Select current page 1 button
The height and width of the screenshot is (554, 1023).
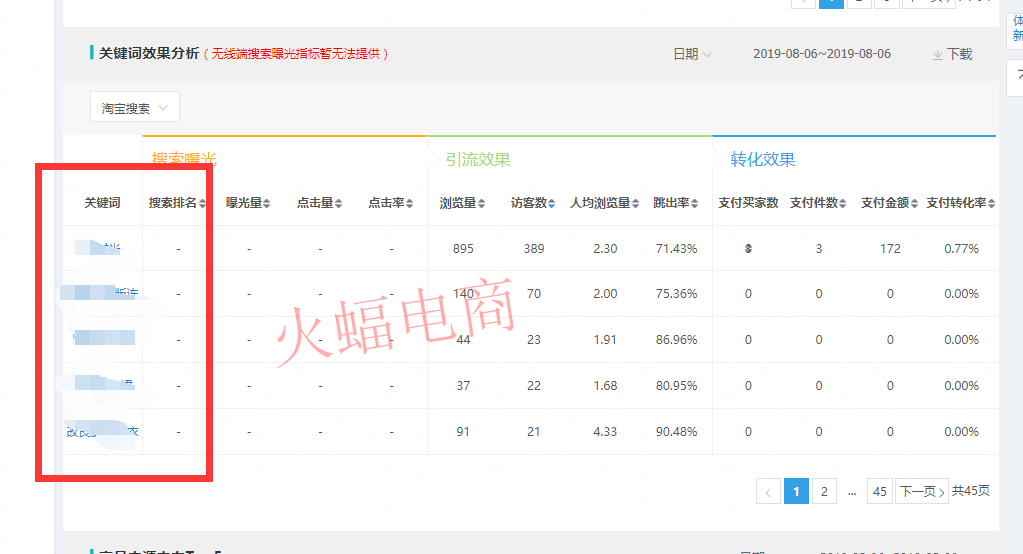tap(796, 491)
